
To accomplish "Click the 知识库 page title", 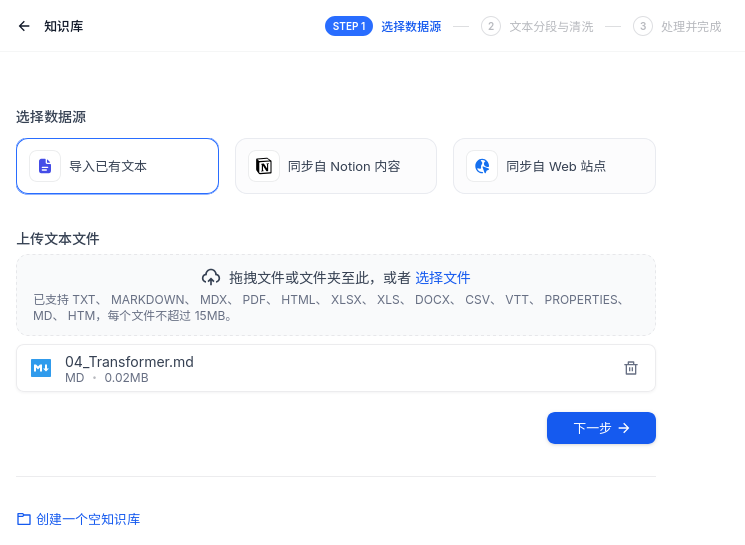I will pos(63,26).
